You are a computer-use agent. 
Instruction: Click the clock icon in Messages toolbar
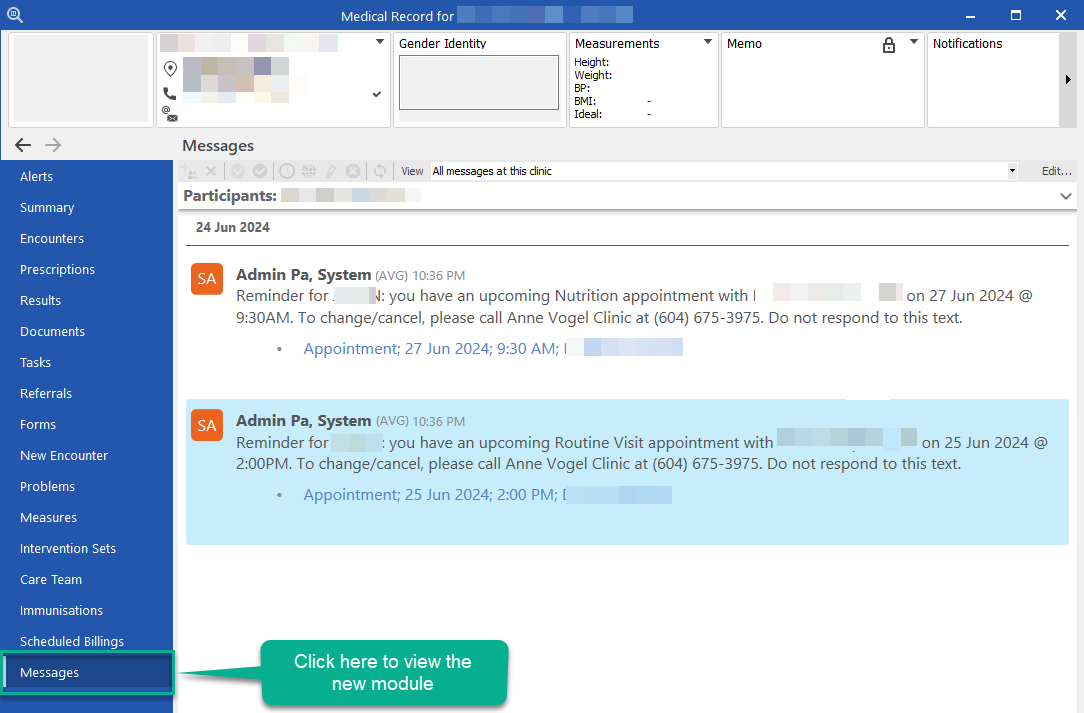coord(287,171)
